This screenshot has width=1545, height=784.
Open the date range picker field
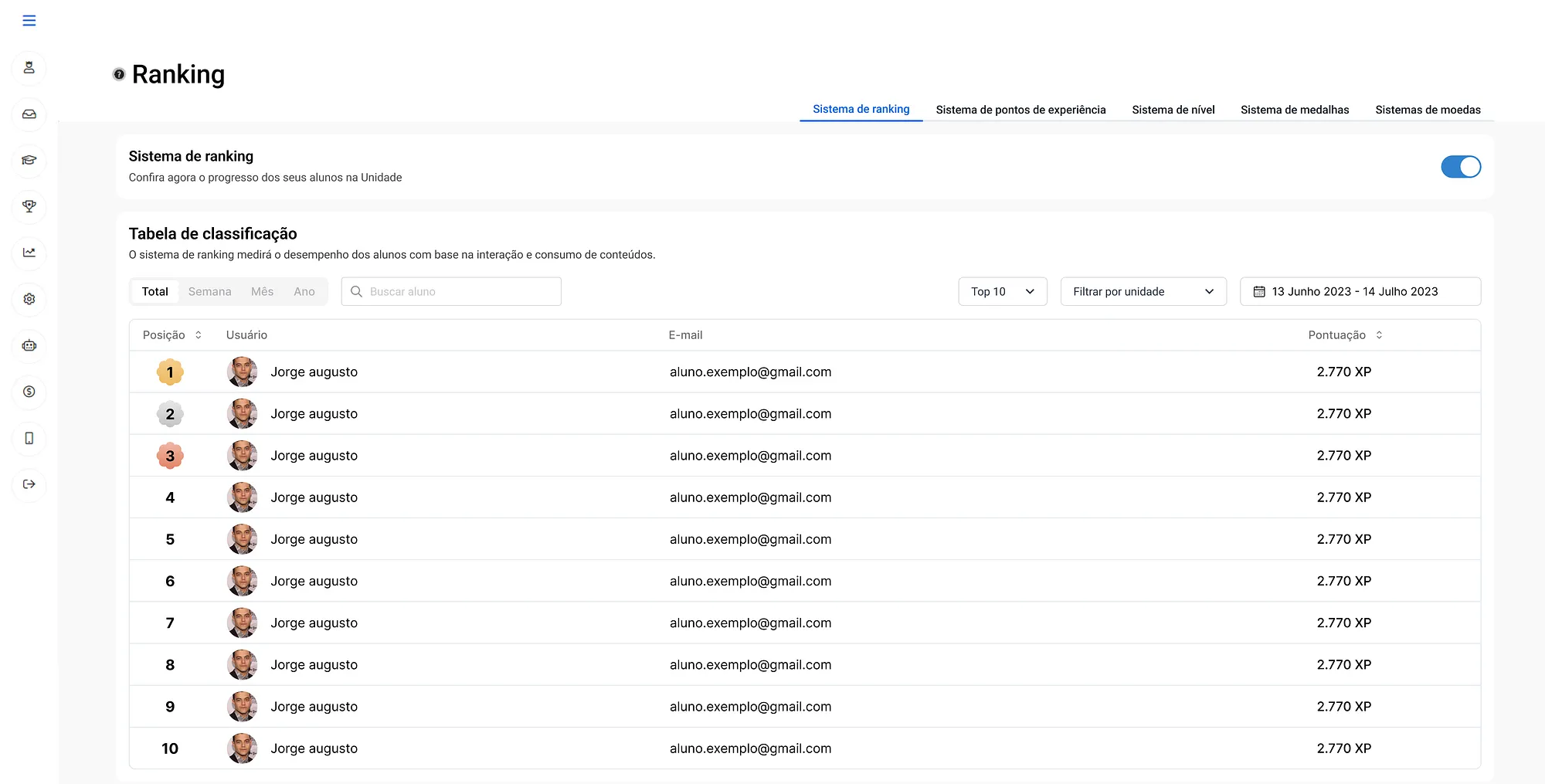1360,292
